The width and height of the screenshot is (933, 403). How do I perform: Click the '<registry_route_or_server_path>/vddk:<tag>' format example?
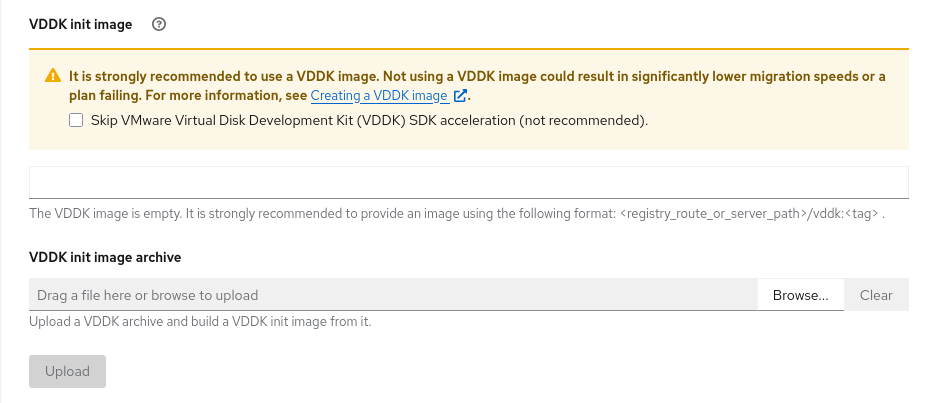[x=750, y=214]
